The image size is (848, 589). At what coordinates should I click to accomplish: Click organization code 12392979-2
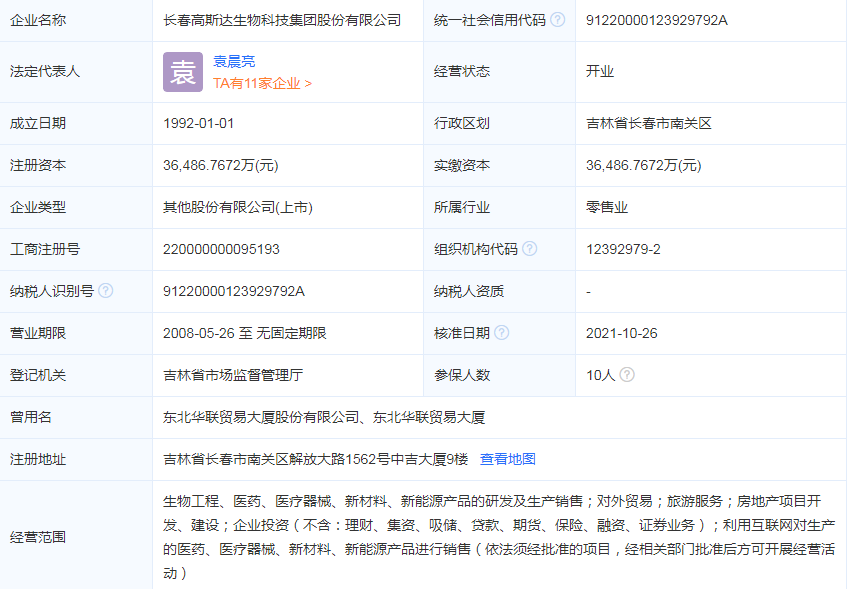[623, 249]
